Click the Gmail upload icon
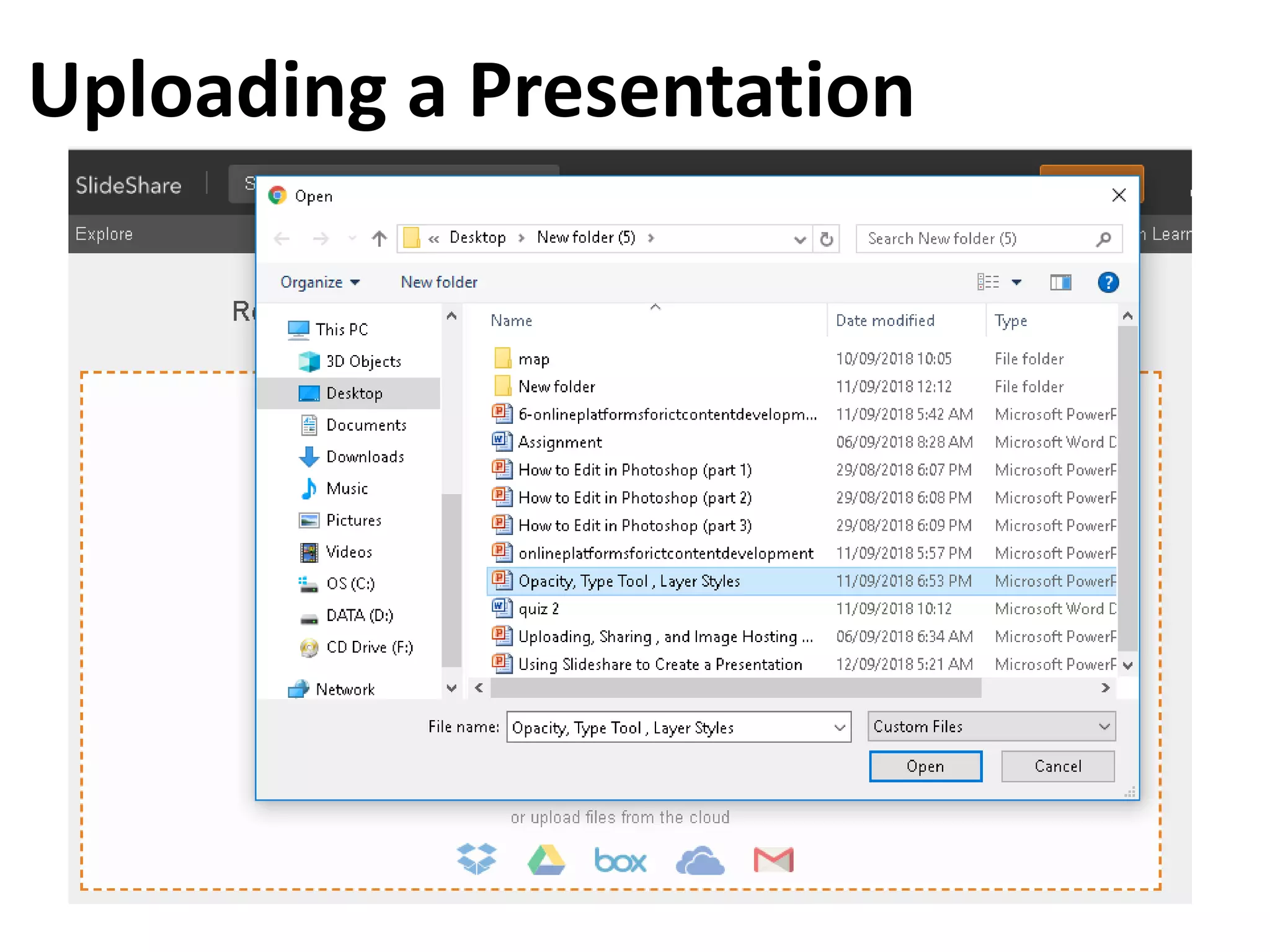1270x952 pixels. (773, 860)
